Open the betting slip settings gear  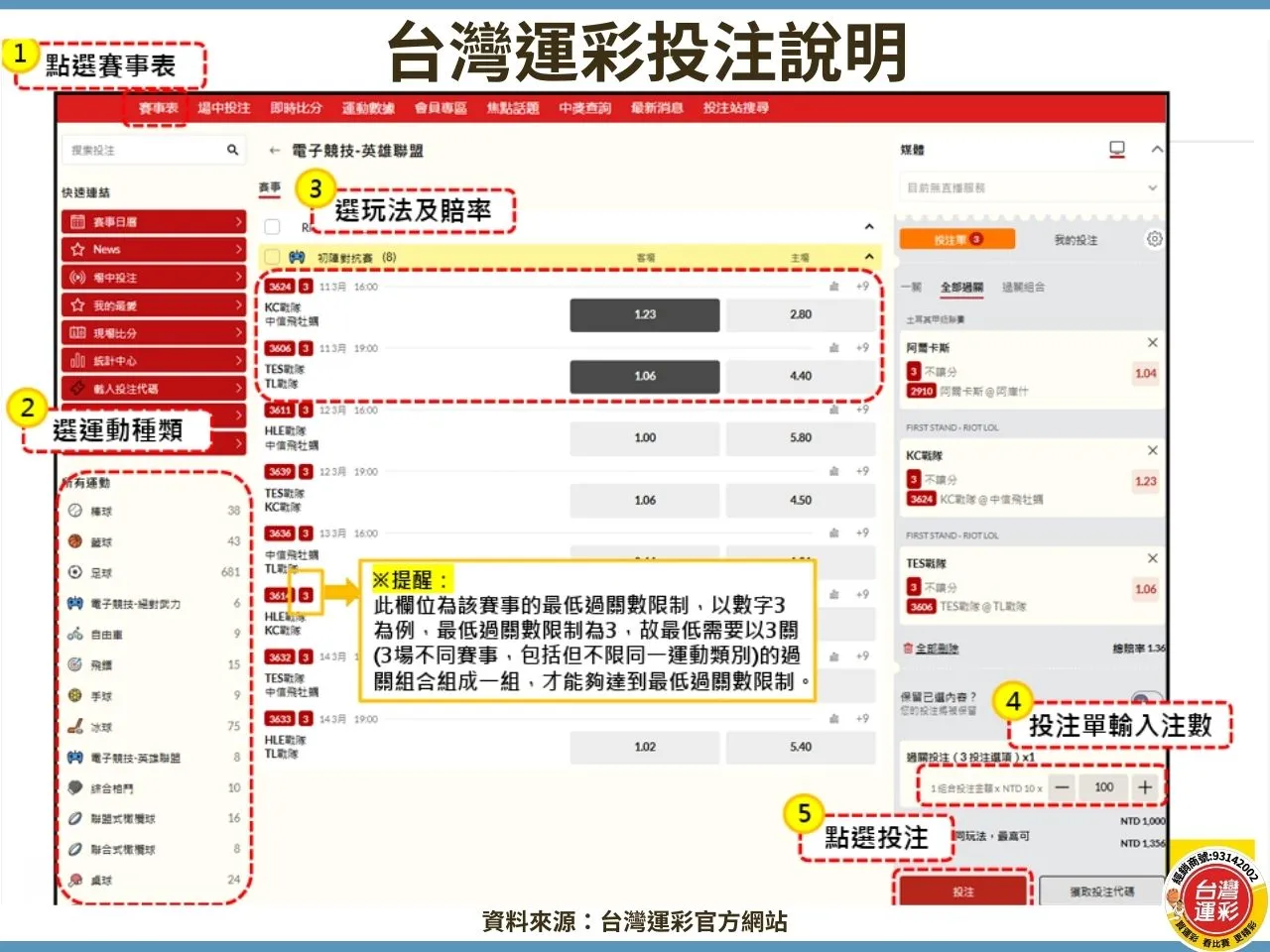(1154, 239)
